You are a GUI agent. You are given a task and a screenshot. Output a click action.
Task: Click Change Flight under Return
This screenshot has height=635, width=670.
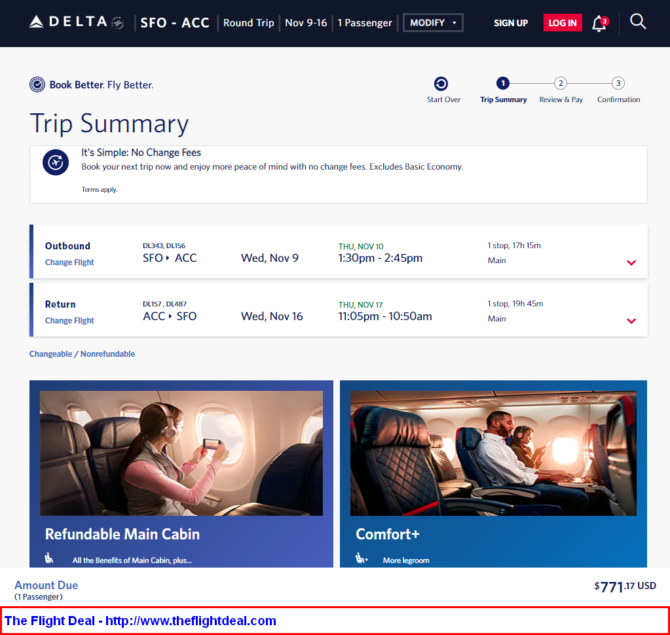(x=69, y=320)
